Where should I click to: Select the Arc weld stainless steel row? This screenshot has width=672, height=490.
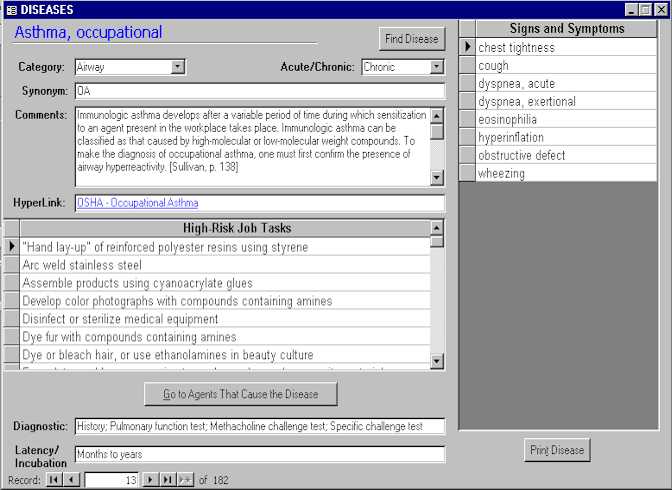pyautogui.click(x=82, y=265)
